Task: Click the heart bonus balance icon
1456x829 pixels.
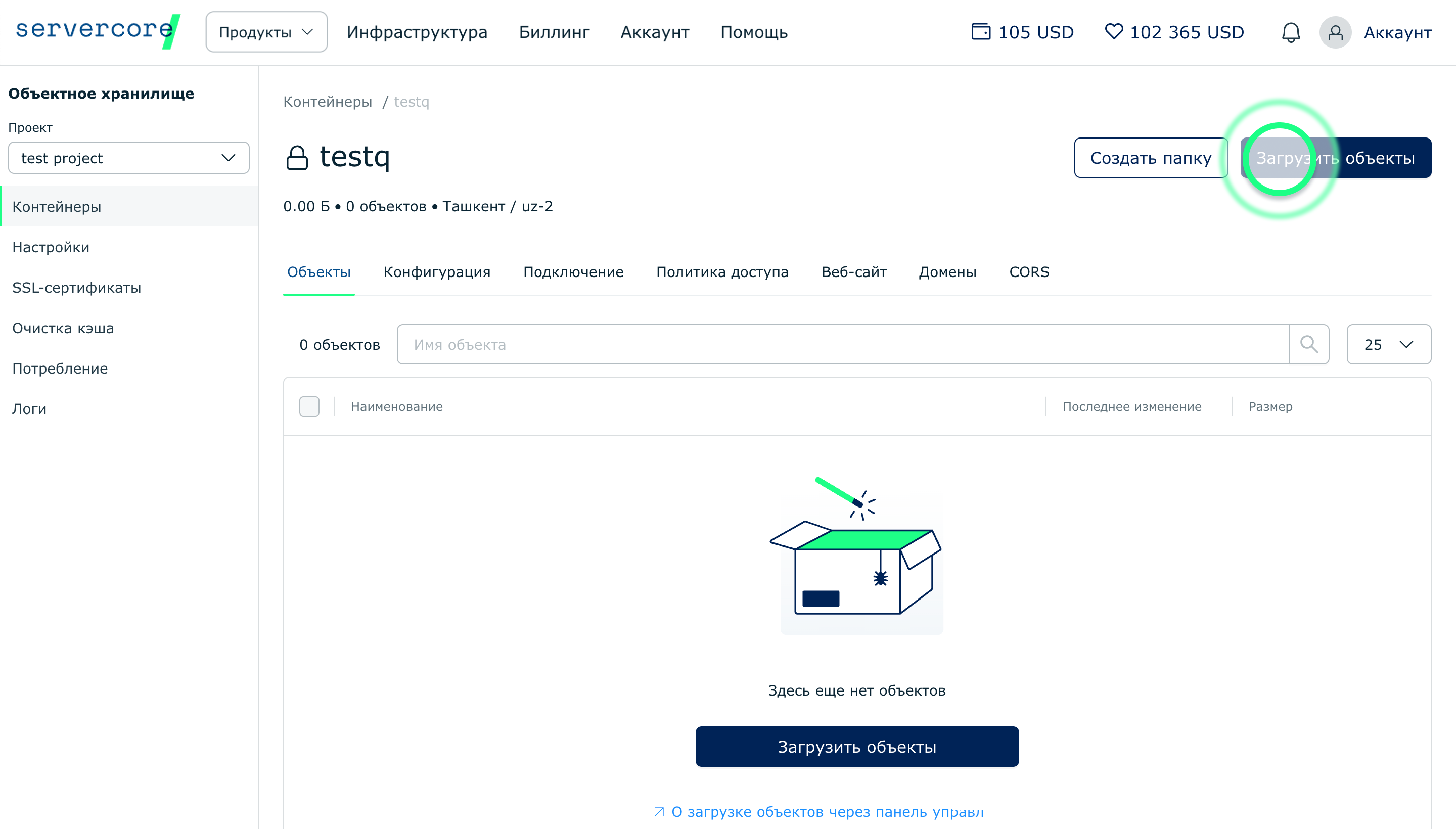Action: pyautogui.click(x=1113, y=31)
